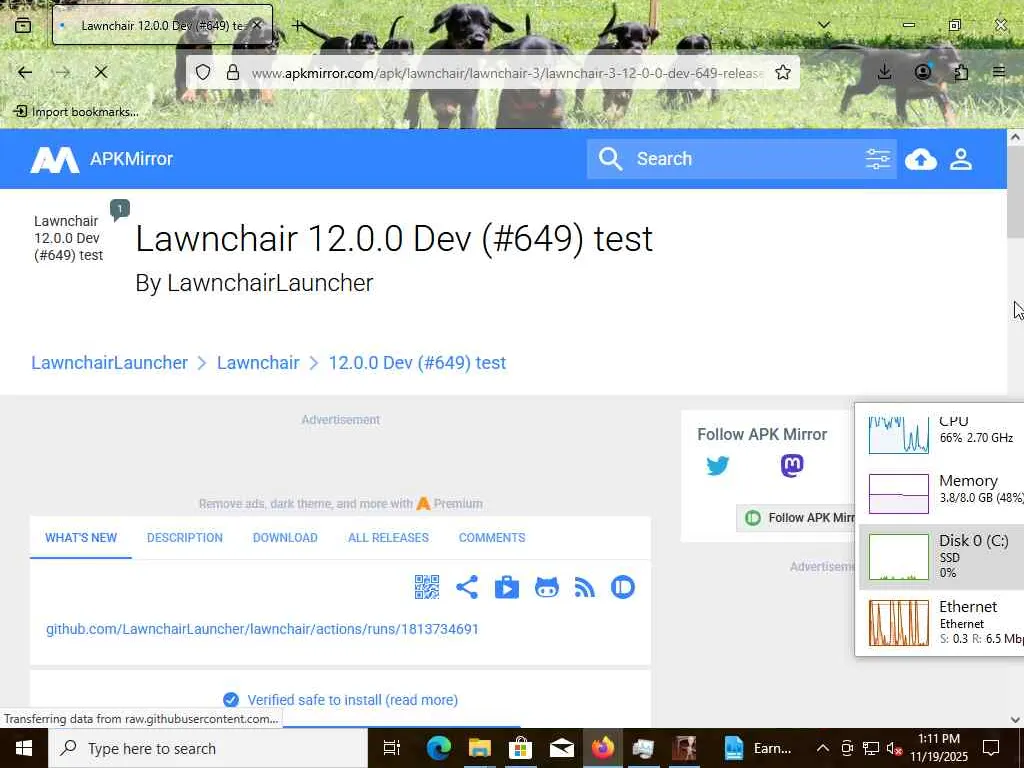Open the github.com LawnchairLauncher actions run link
Screen dimensions: 1024x768
263,629
